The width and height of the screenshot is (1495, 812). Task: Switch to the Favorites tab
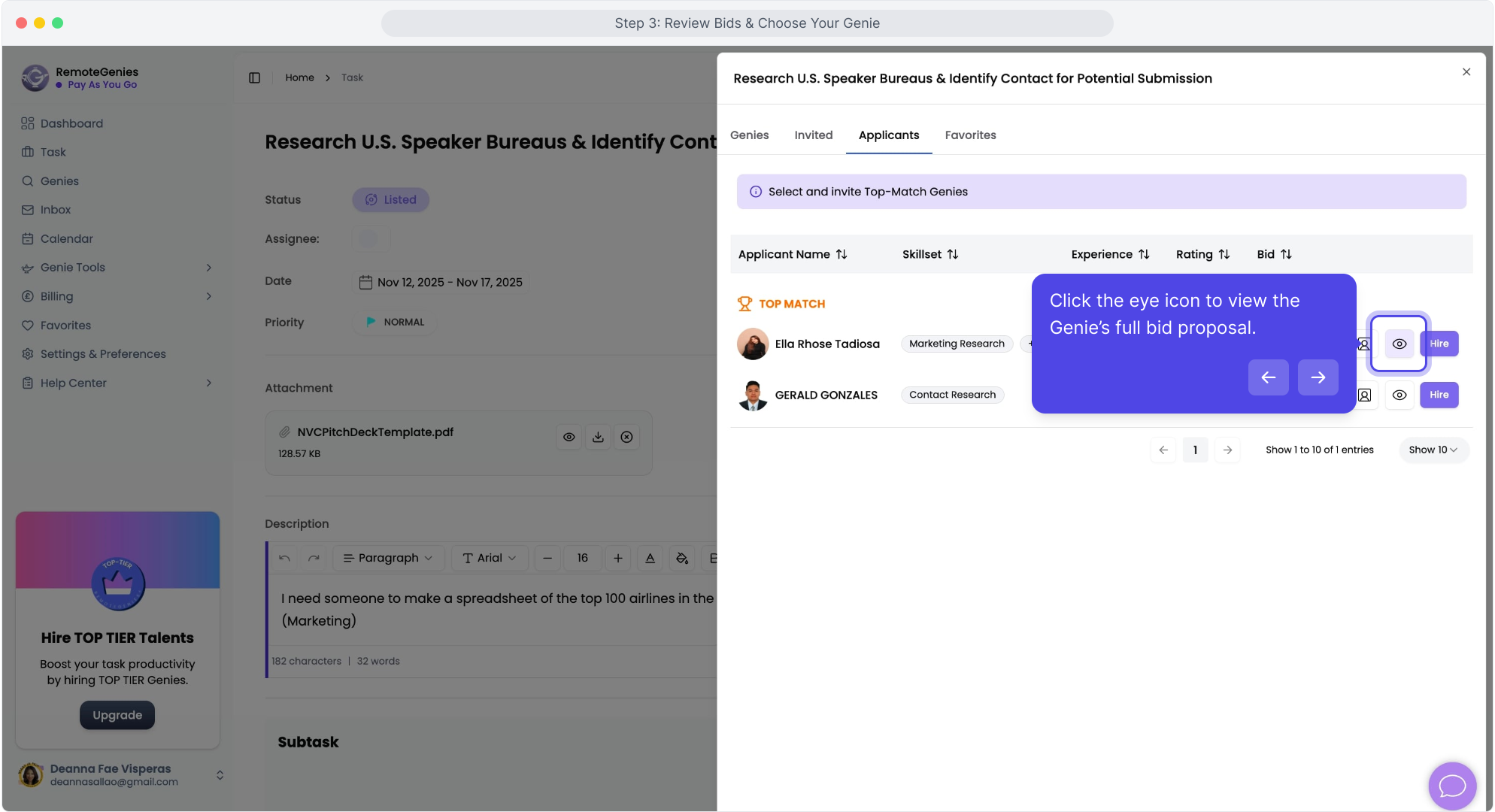(x=970, y=135)
